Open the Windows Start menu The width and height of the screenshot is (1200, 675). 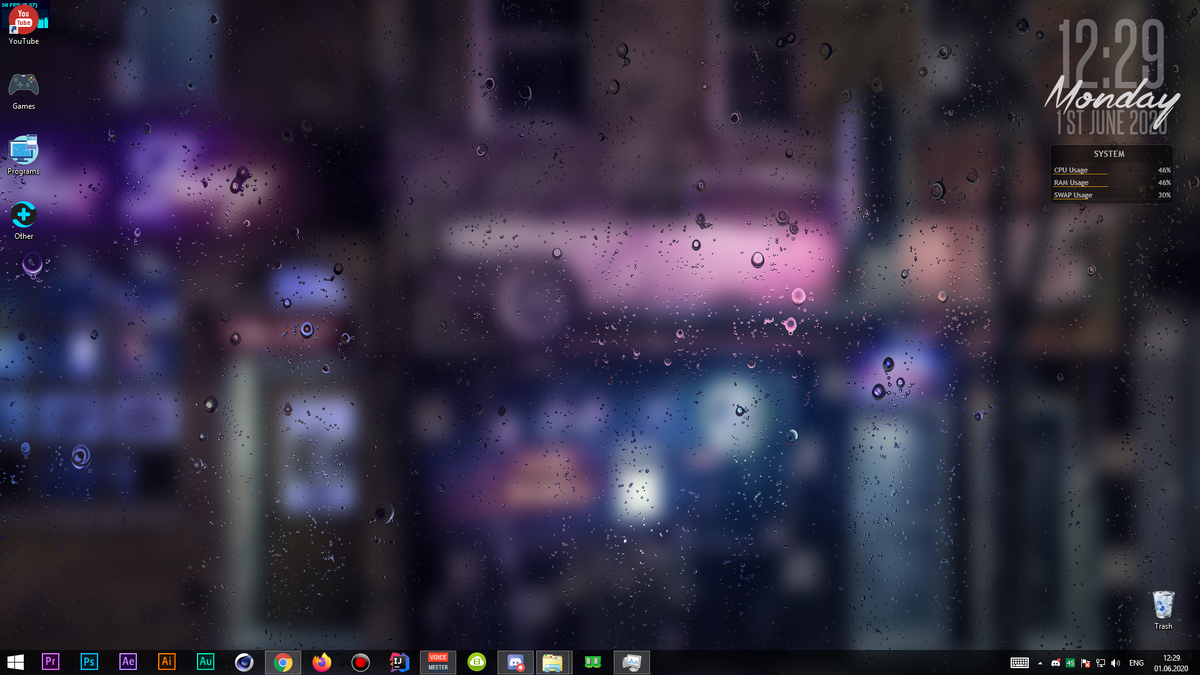[x=15, y=662]
